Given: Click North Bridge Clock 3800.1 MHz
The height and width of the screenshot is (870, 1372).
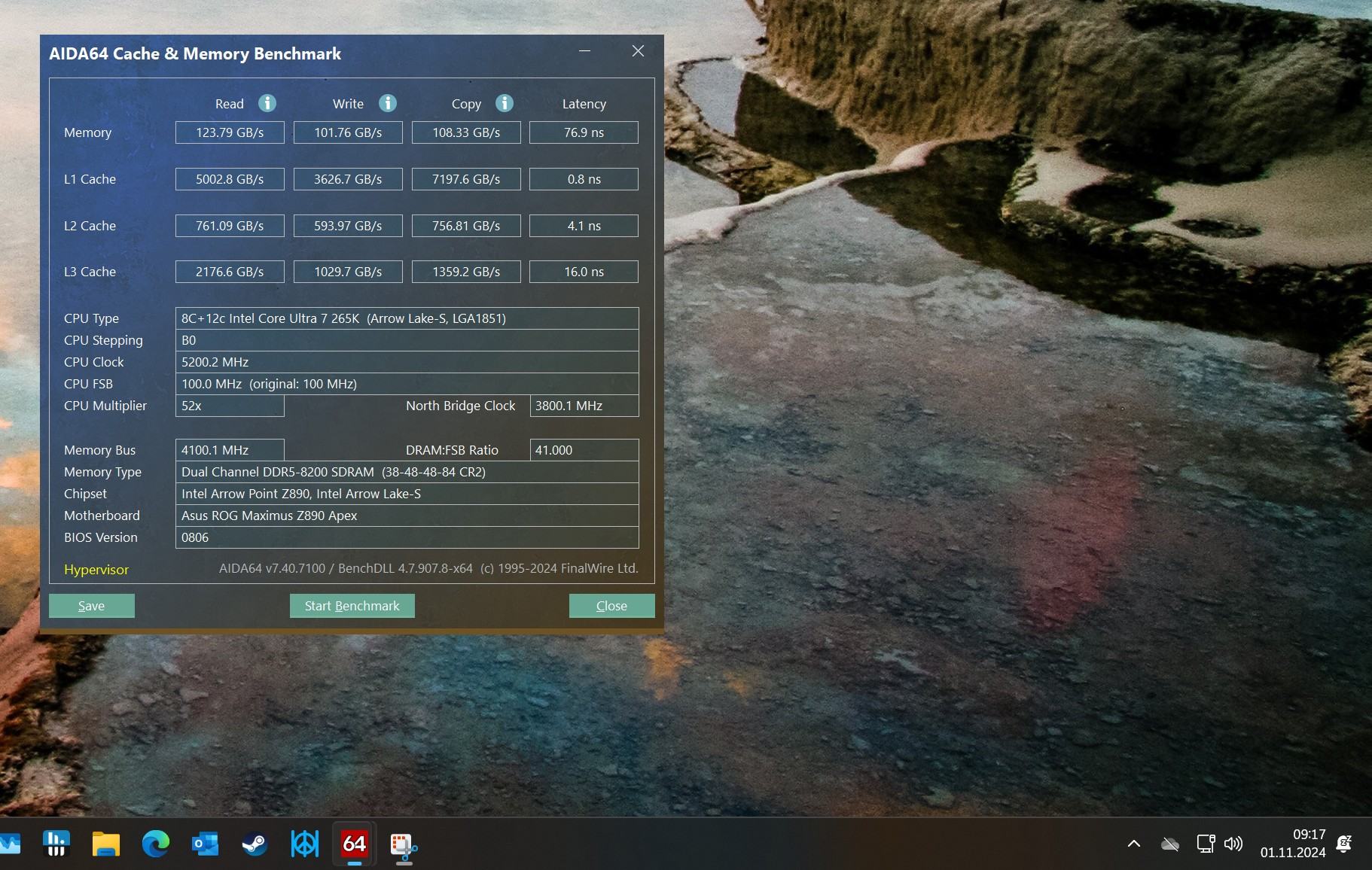Looking at the screenshot, I should [x=584, y=406].
